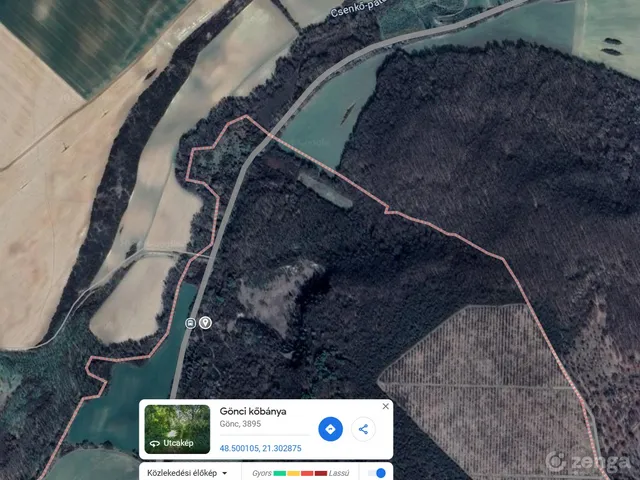Image resolution: width=640 pixels, height=480 pixels.
Task: Click the dark red slow-traffic swatch
Action: (321, 473)
